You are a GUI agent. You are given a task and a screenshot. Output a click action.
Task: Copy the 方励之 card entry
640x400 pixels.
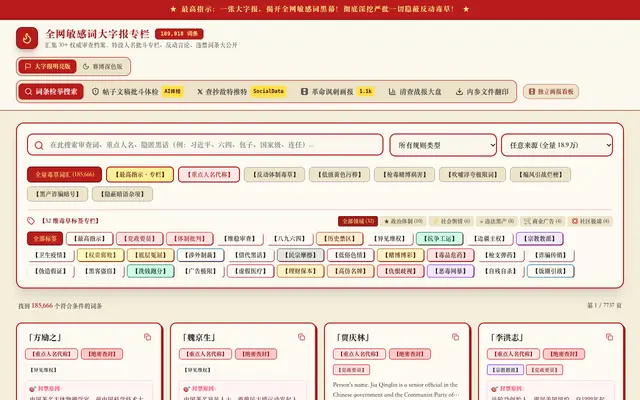coord(147,337)
